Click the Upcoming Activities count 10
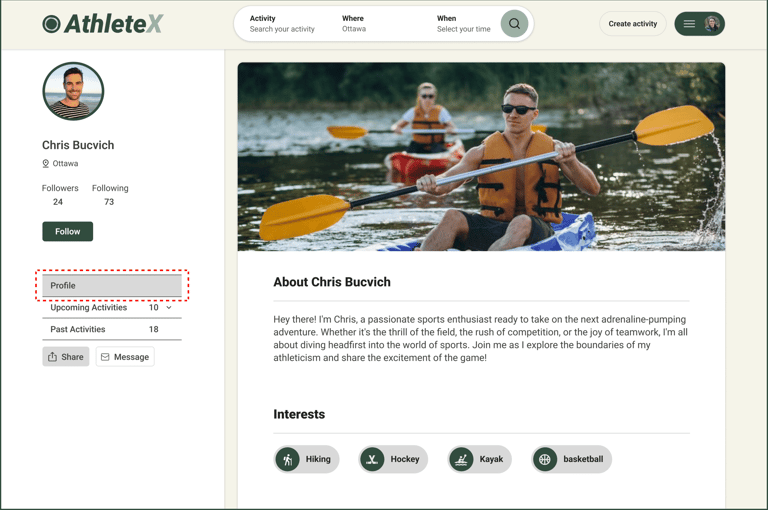The image size is (768, 510). pyautogui.click(x=153, y=308)
